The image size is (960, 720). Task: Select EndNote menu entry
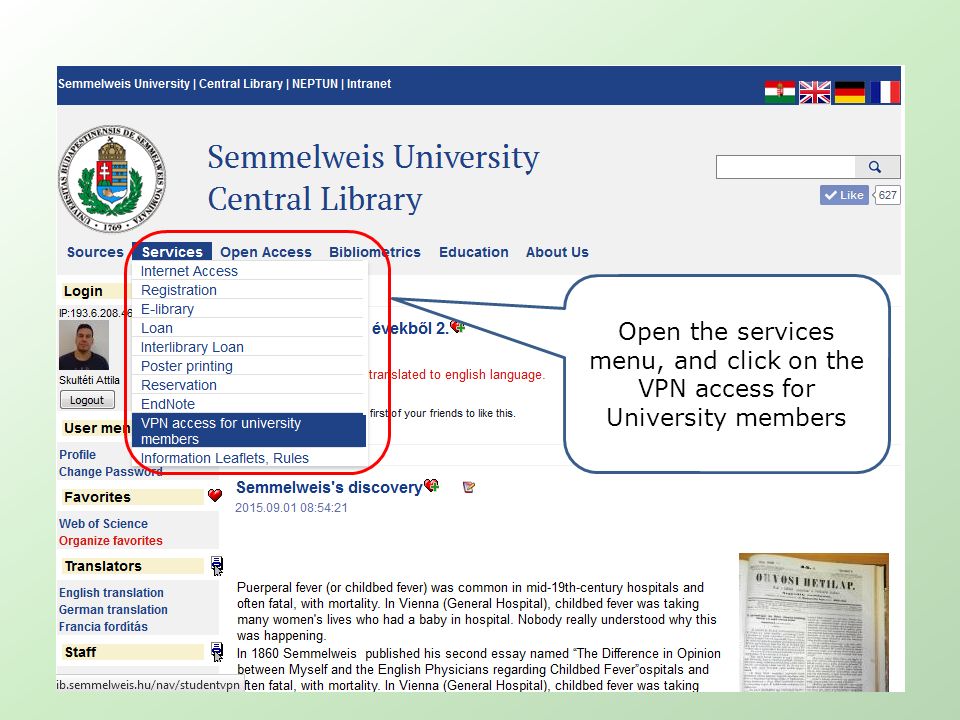pos(249,403)
